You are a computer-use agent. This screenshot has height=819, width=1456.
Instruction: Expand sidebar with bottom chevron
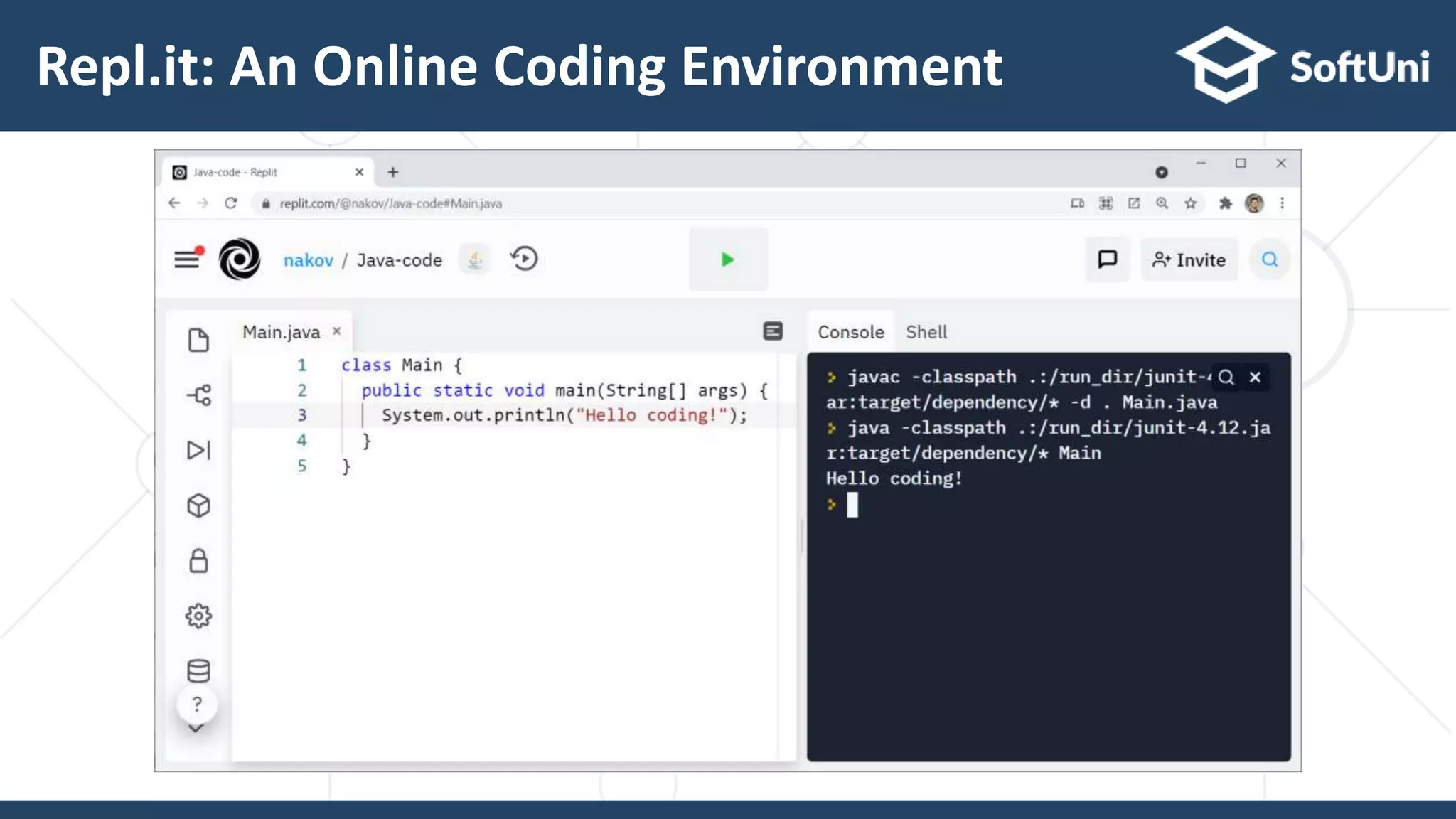196,728
